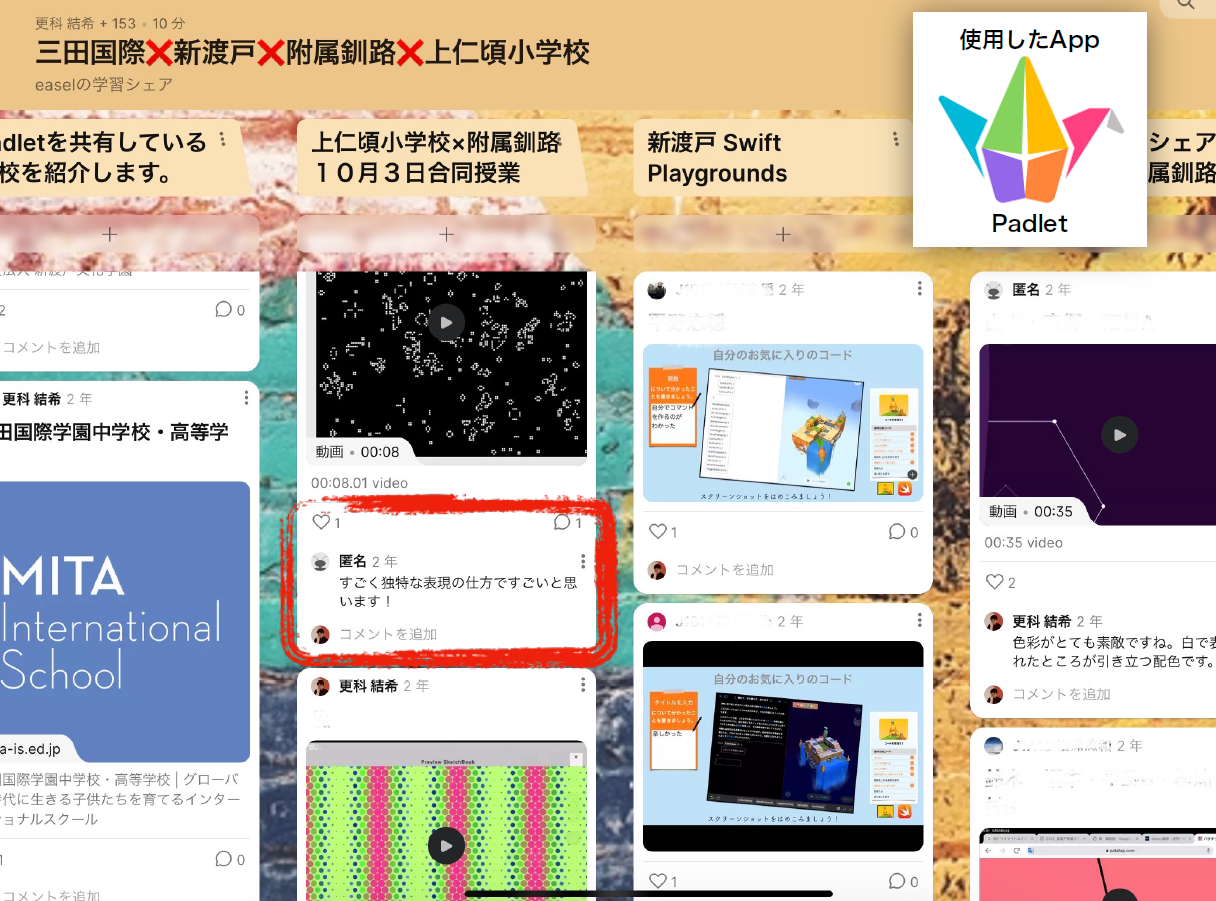
Task: Open first 自分のお気に入りのコード screenshot image
Action: [x=782, y=423]
